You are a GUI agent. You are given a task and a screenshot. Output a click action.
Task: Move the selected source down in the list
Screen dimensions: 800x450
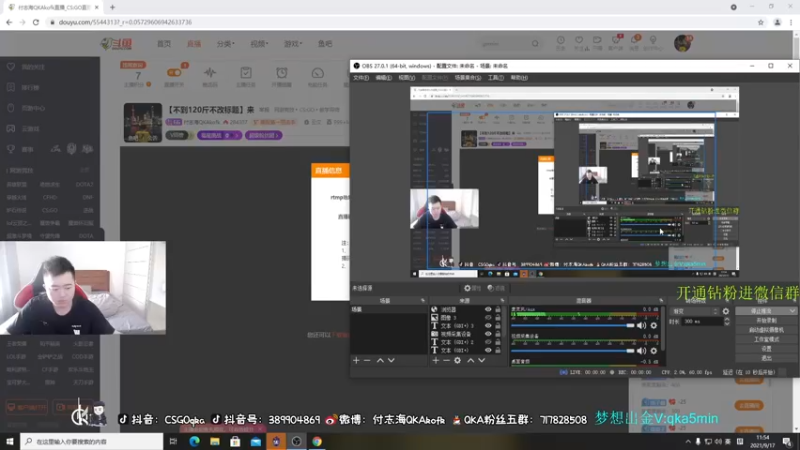tap(482, 361)
